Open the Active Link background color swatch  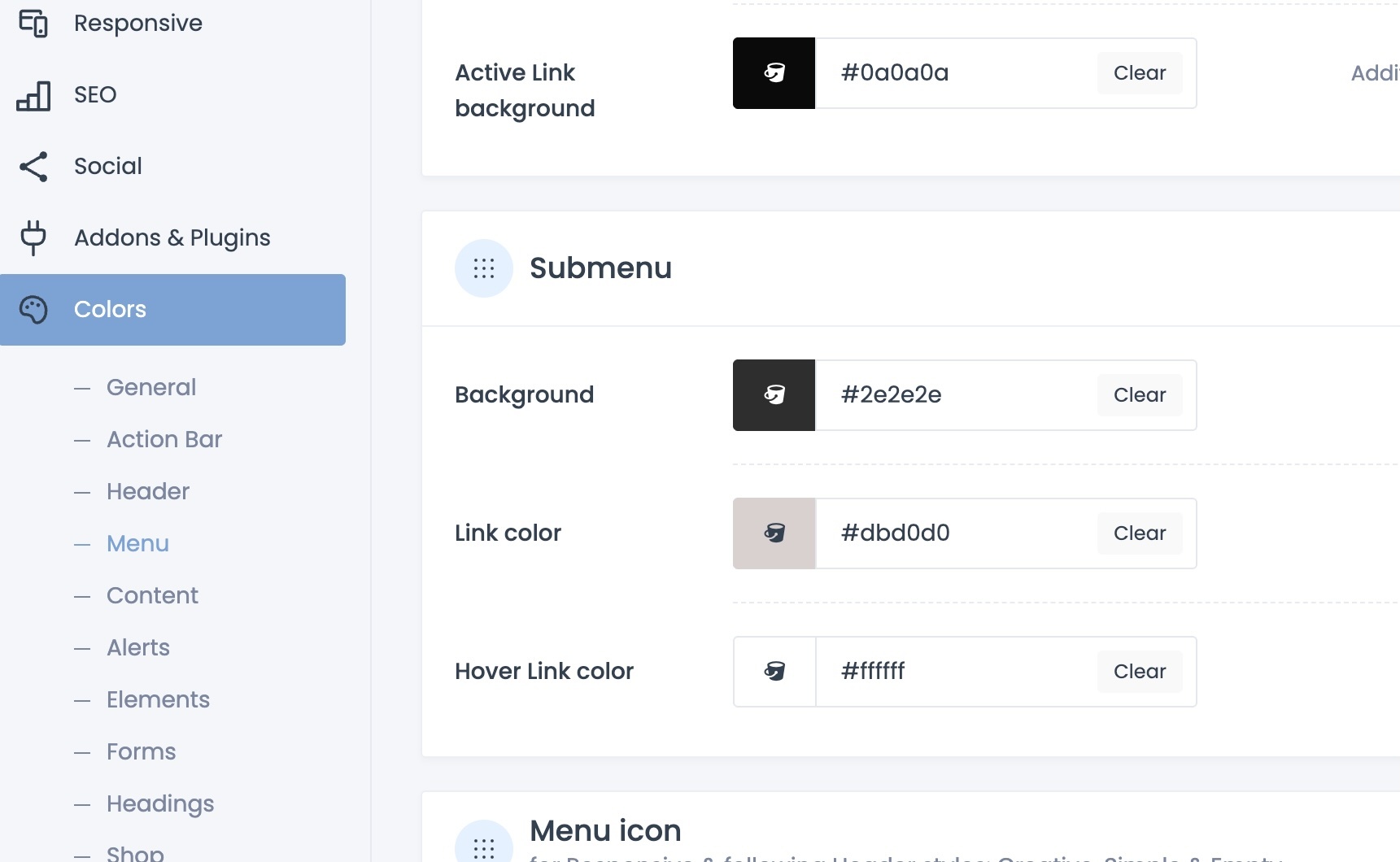[x=774, y=73]
